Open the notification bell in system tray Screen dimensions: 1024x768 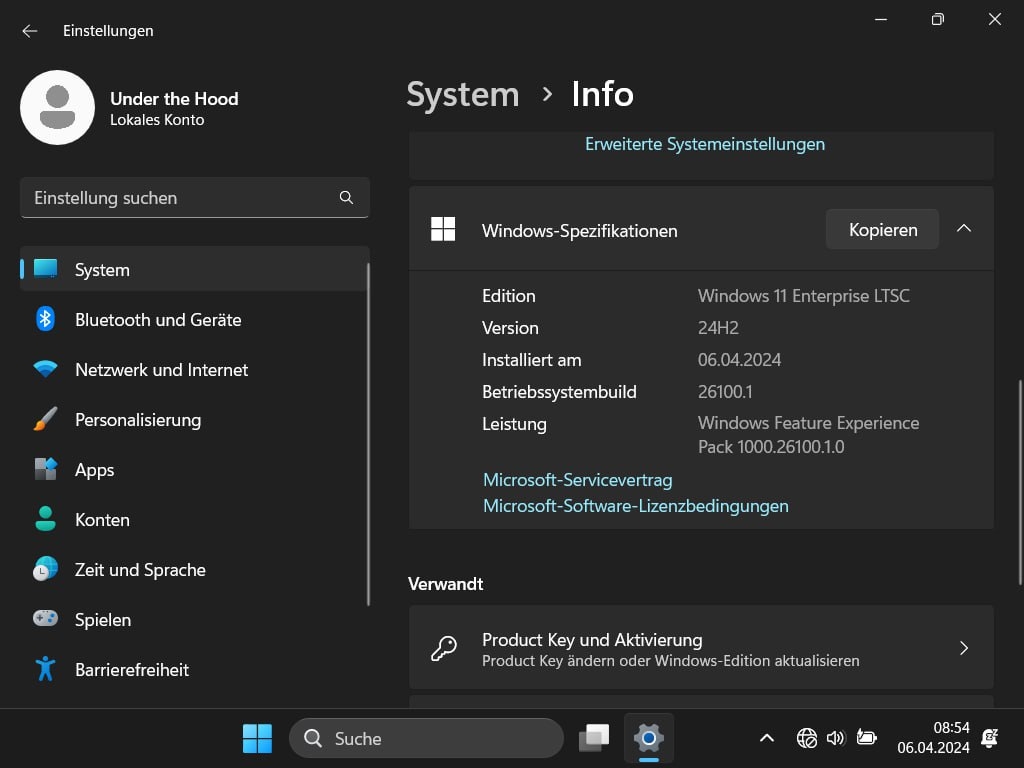[989, 739]
